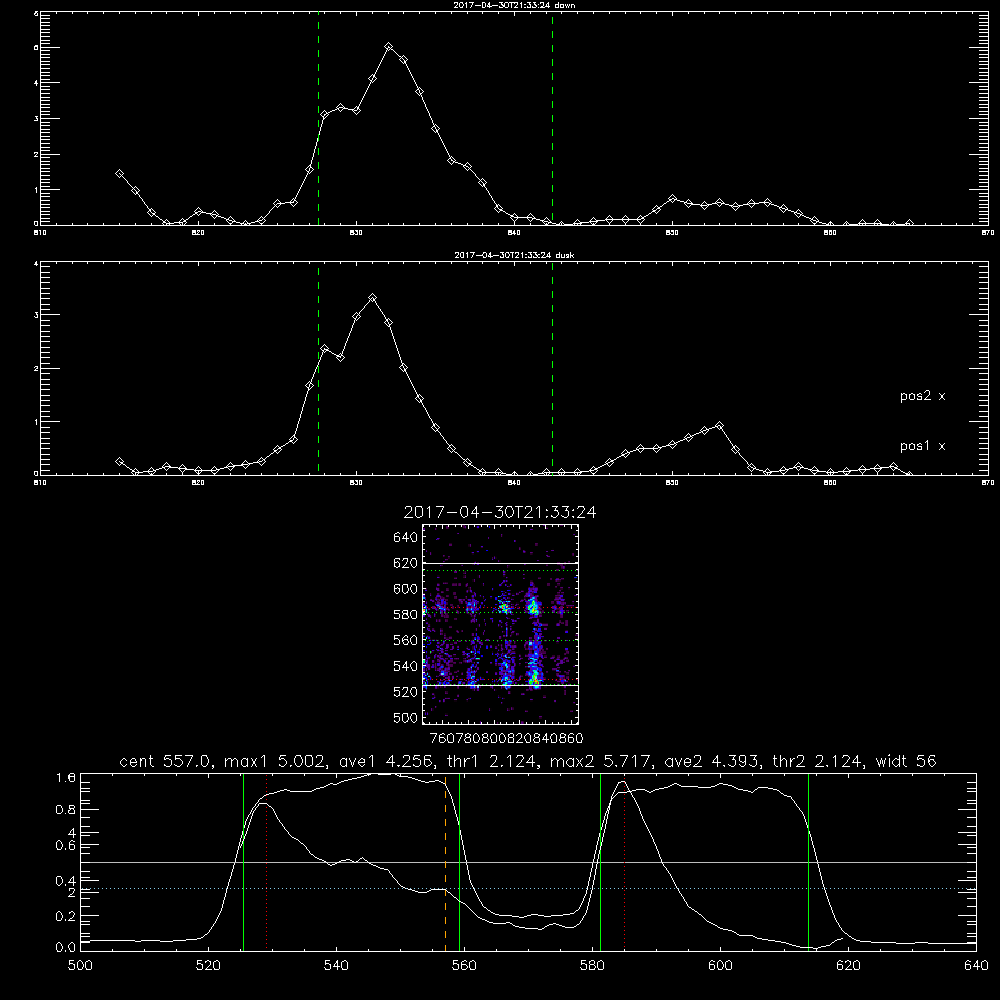Click heatmap y-axis label "640"
The image size is (1000, 1000).
coord(405,537)
